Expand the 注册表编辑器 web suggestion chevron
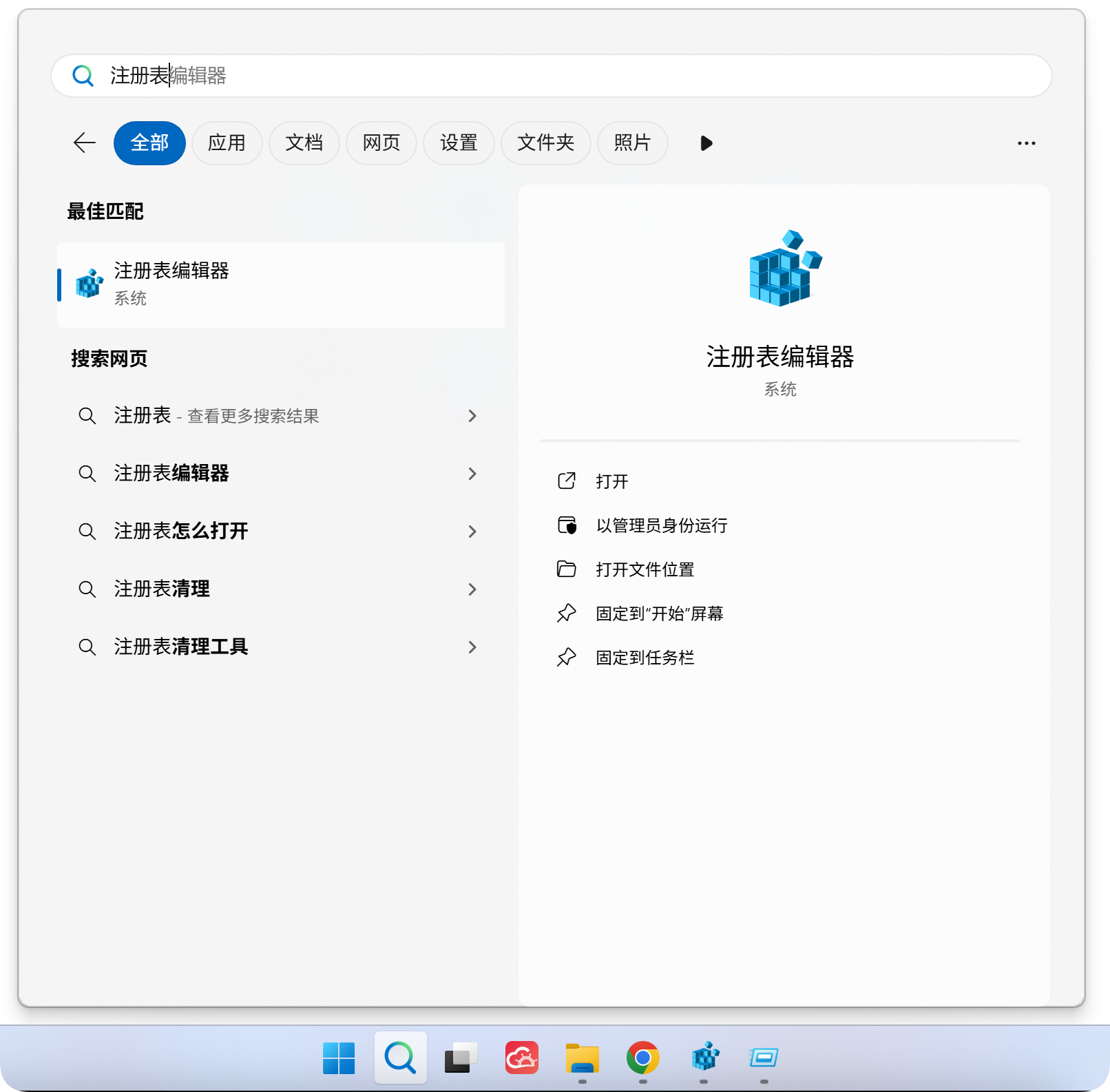This screenshot has height=1092, width=1110. click(472, 474)
